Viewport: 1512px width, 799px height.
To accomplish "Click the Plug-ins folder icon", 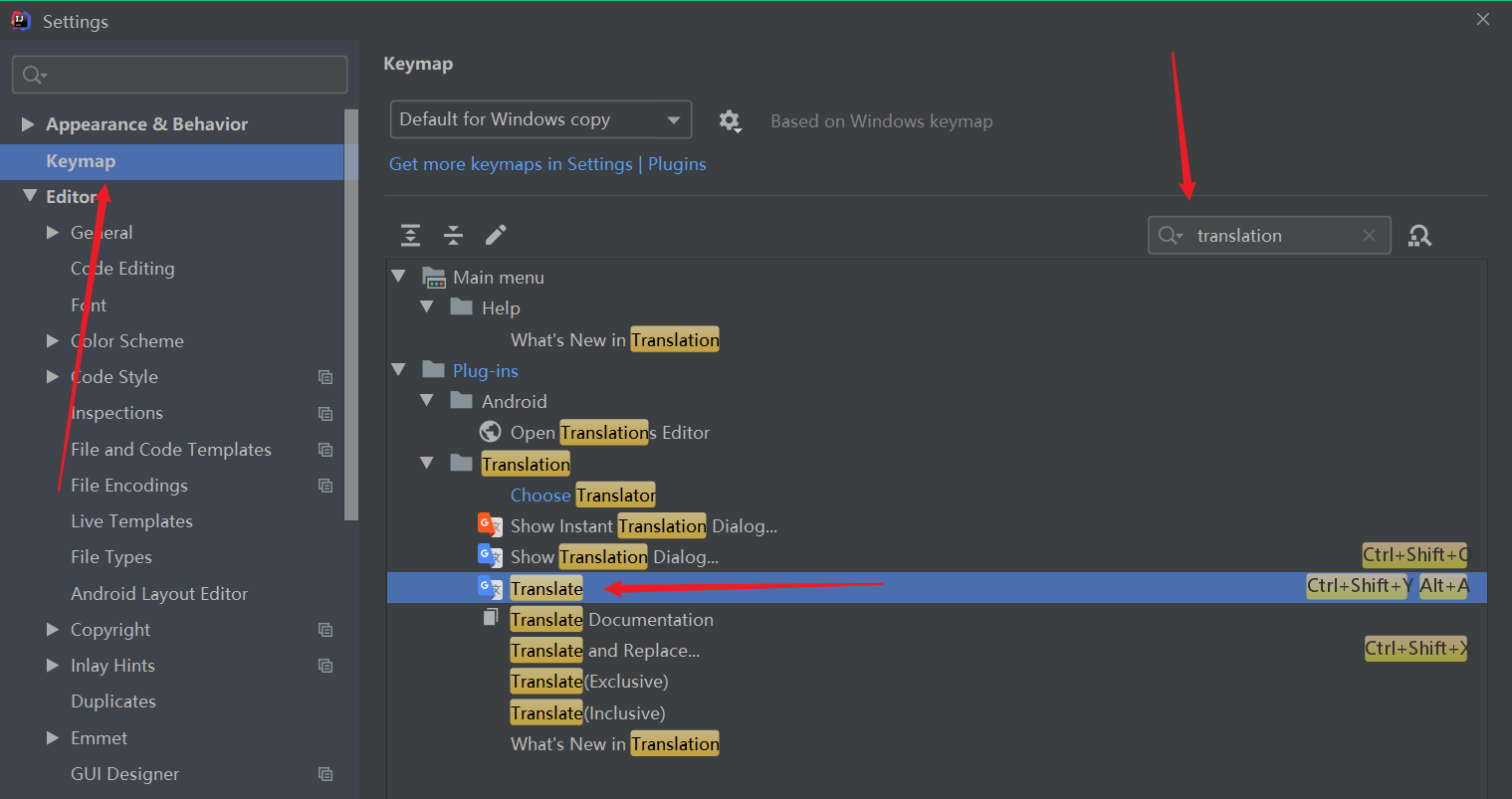I will coord(433,369).
